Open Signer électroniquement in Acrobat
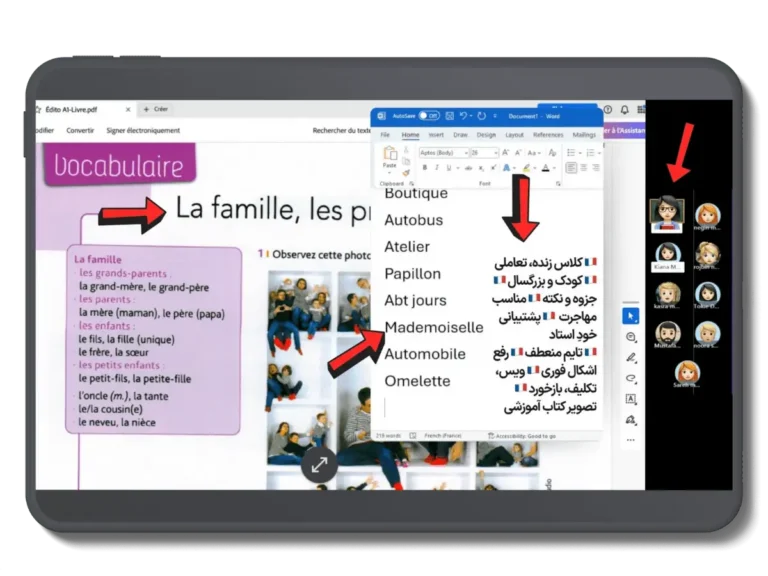 (143, 131)
